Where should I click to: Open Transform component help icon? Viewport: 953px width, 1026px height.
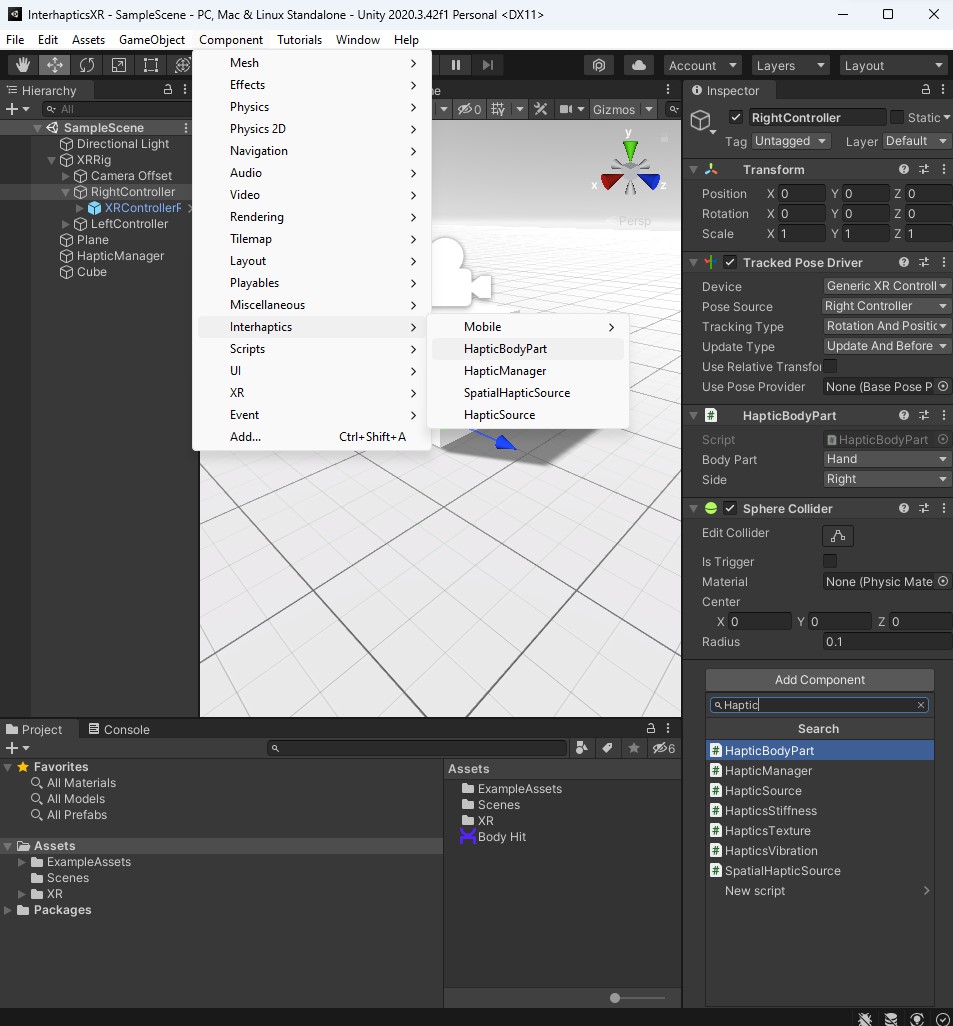[x=904, y=169]
